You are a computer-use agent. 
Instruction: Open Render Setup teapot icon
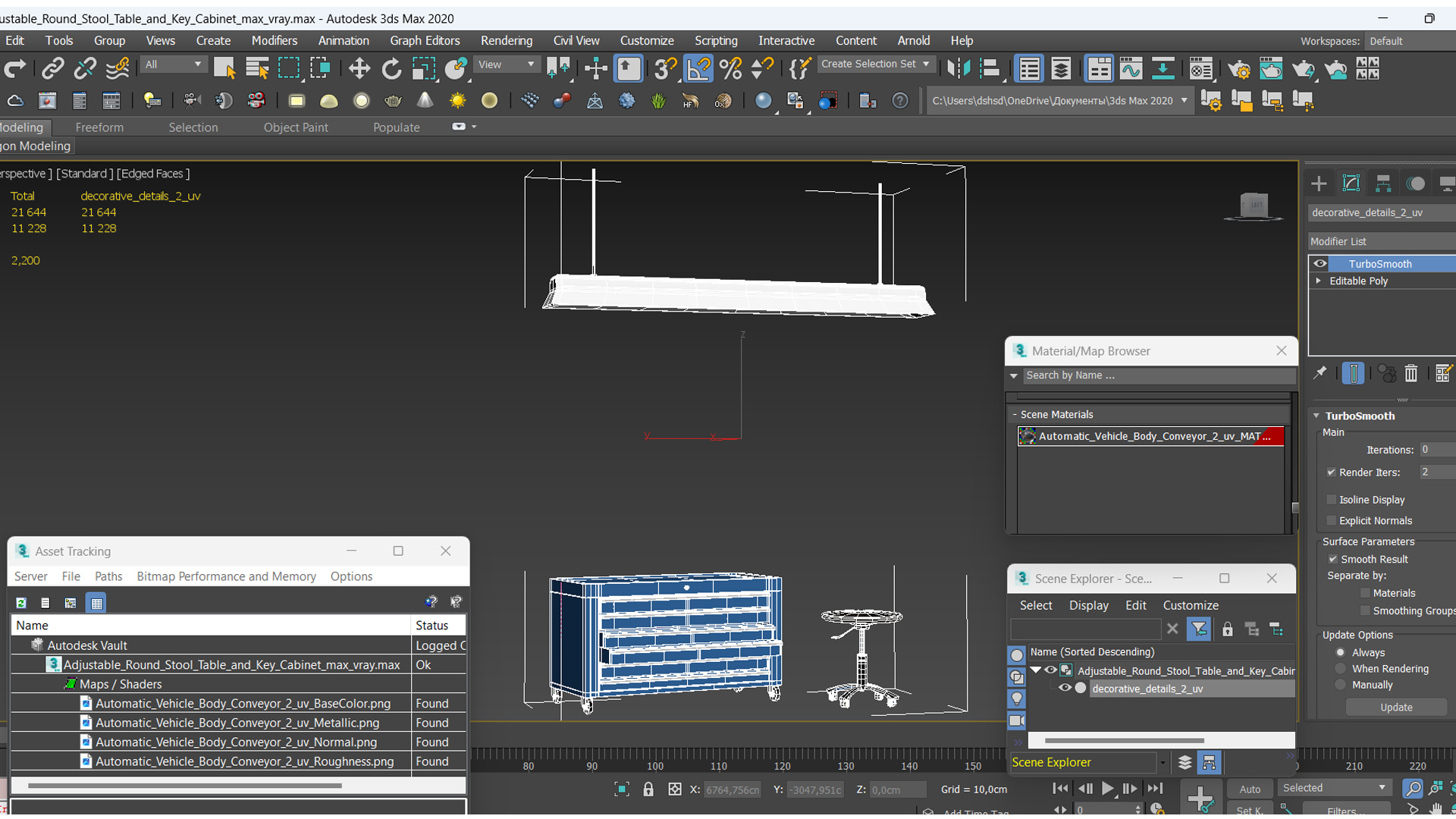[1239, 69]
